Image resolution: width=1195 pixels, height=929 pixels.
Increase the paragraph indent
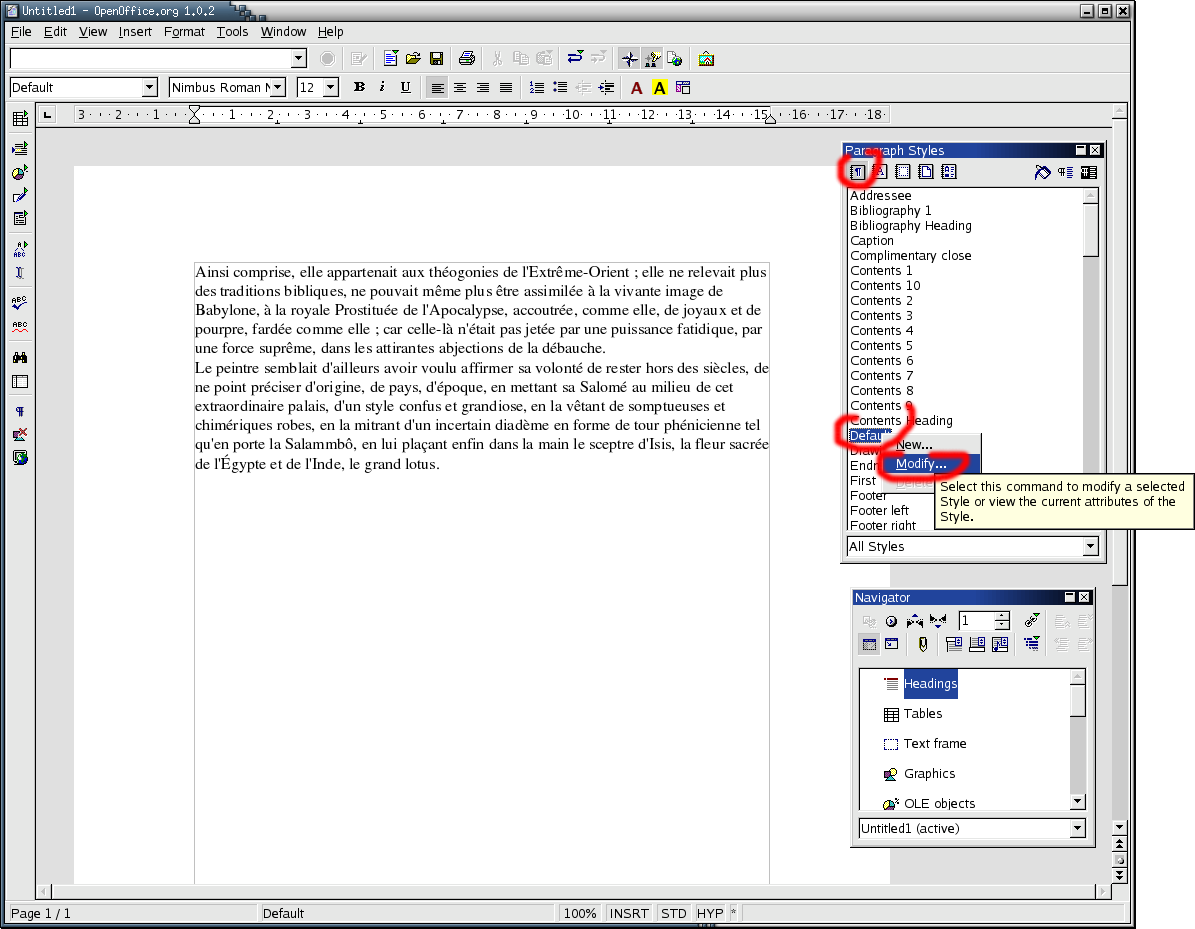[x=606, y=88]
